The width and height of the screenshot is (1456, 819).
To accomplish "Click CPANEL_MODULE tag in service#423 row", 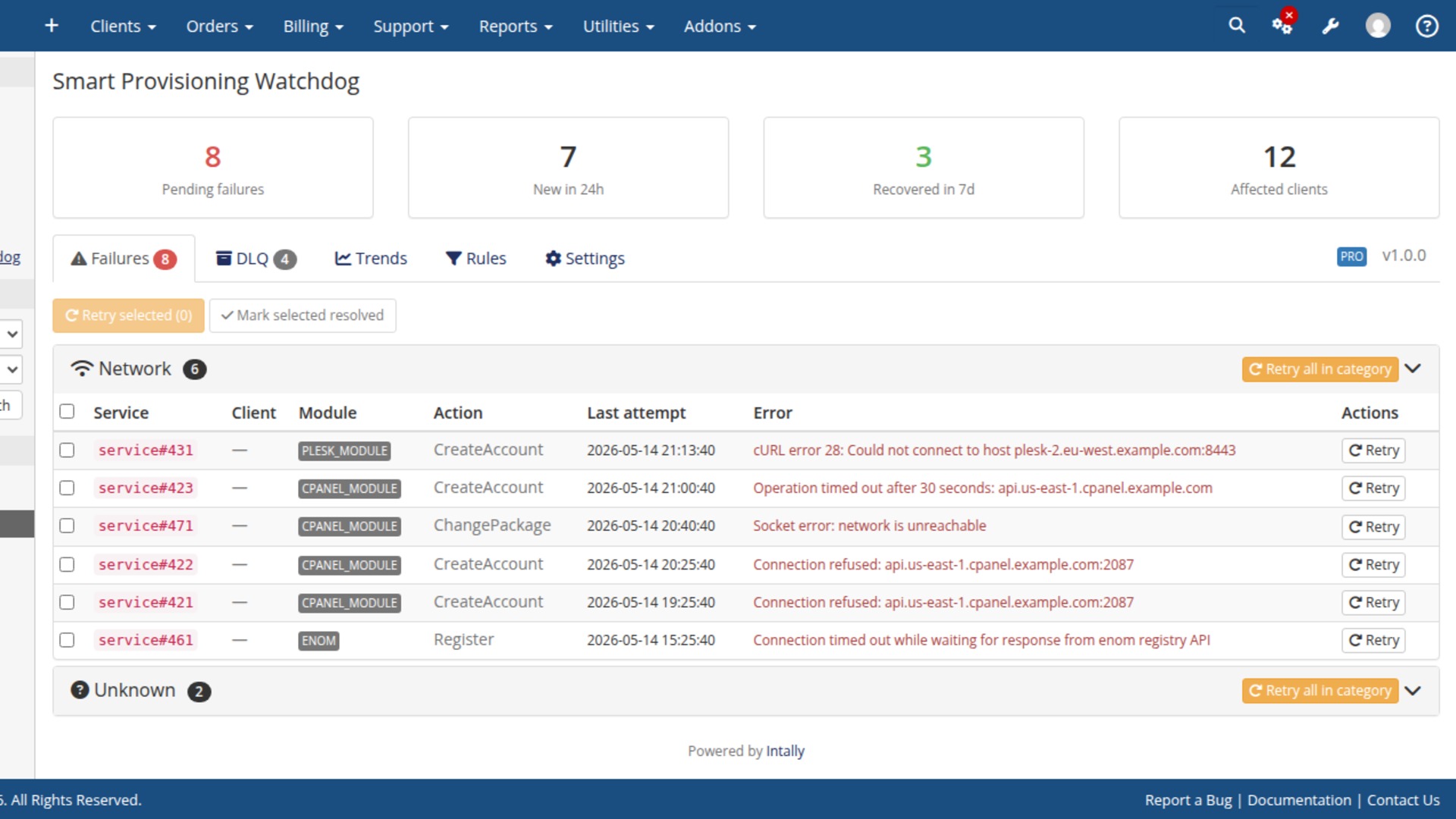I will [350, 489].
